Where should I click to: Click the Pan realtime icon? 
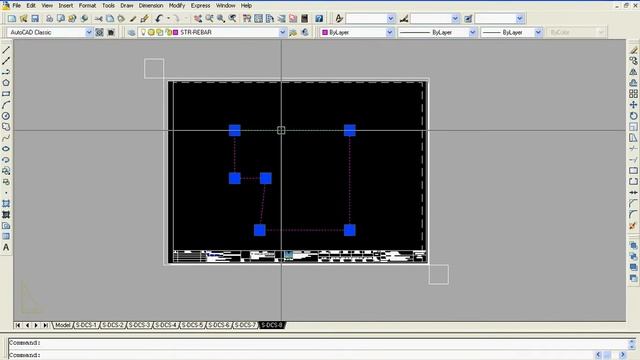[x=198, y=18]
